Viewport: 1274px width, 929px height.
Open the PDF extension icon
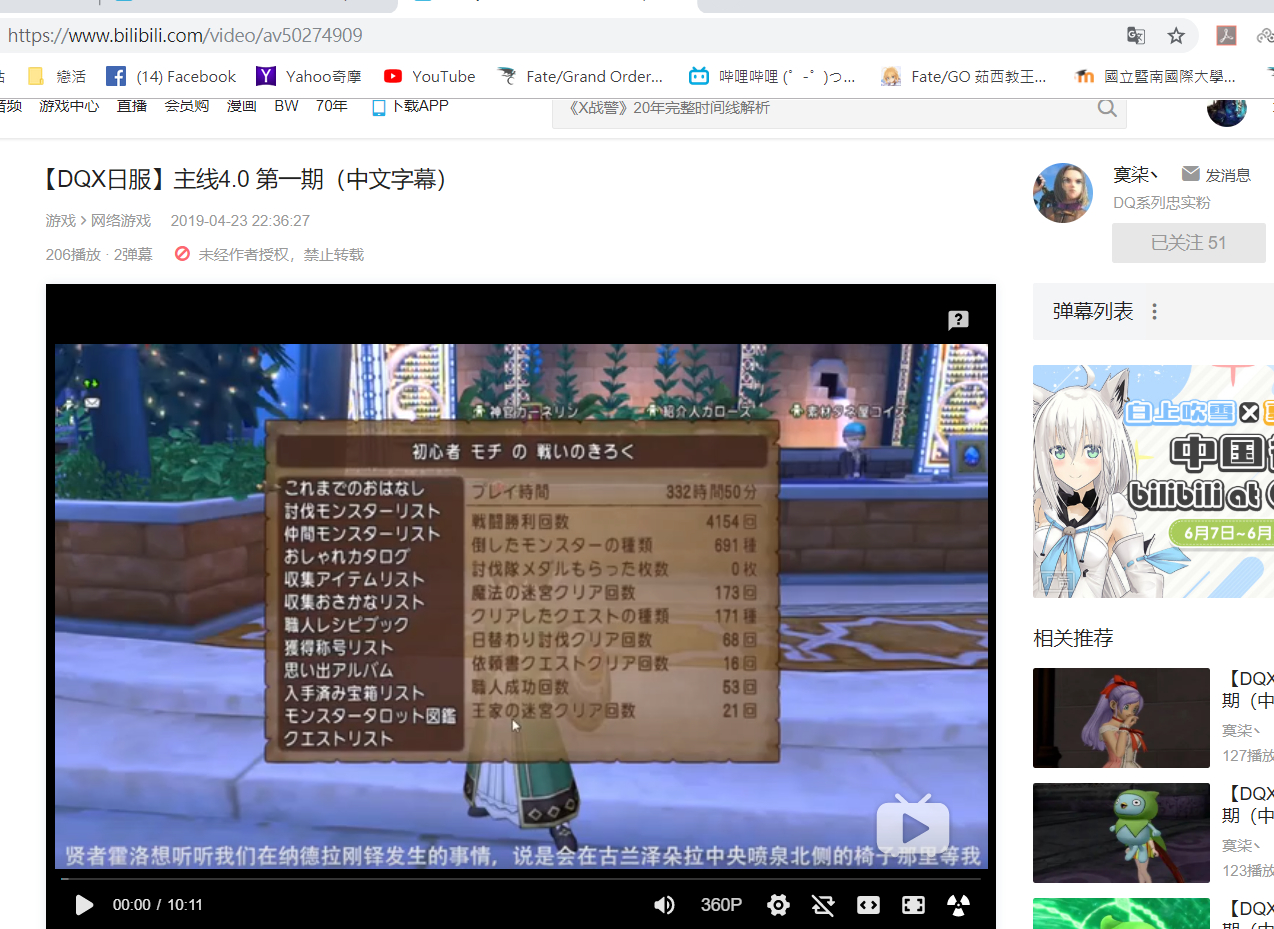point(1226,36)
